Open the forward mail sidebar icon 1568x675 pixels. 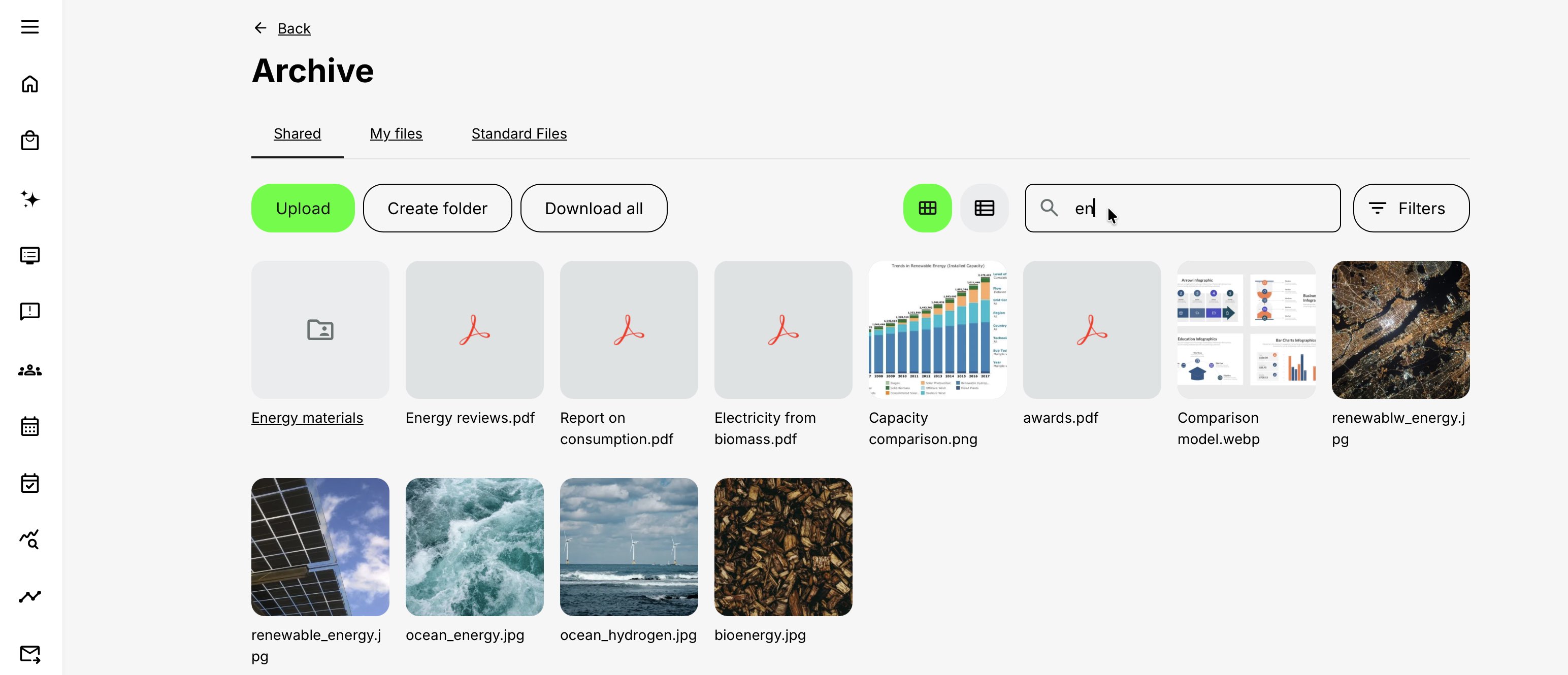coord(30,654)
